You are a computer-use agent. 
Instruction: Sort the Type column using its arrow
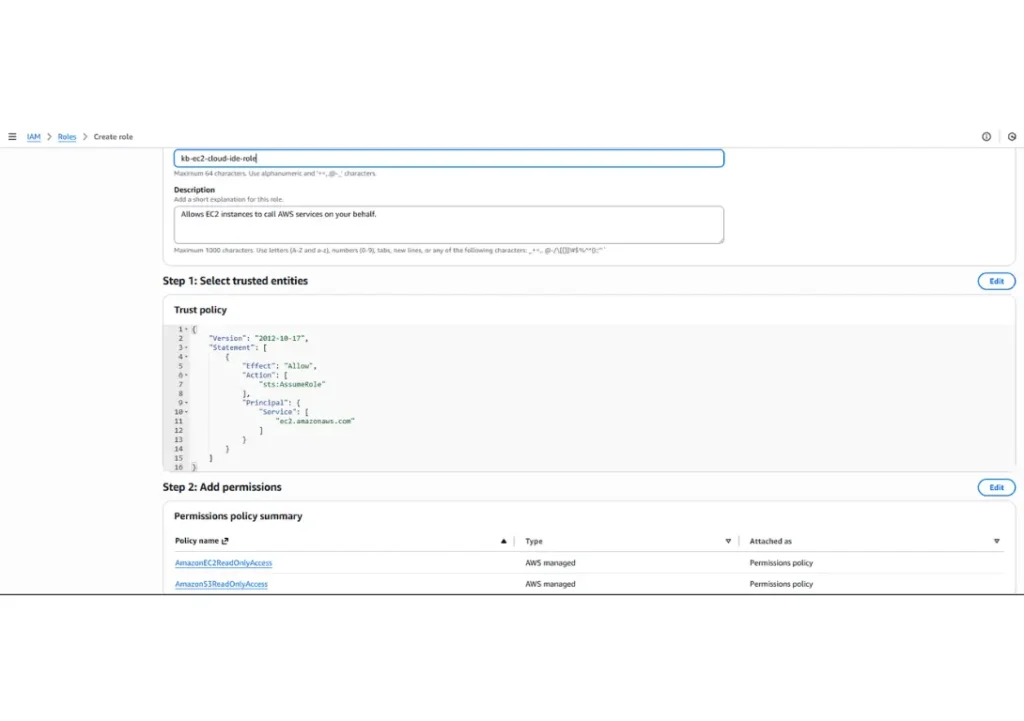click(728, 541)
